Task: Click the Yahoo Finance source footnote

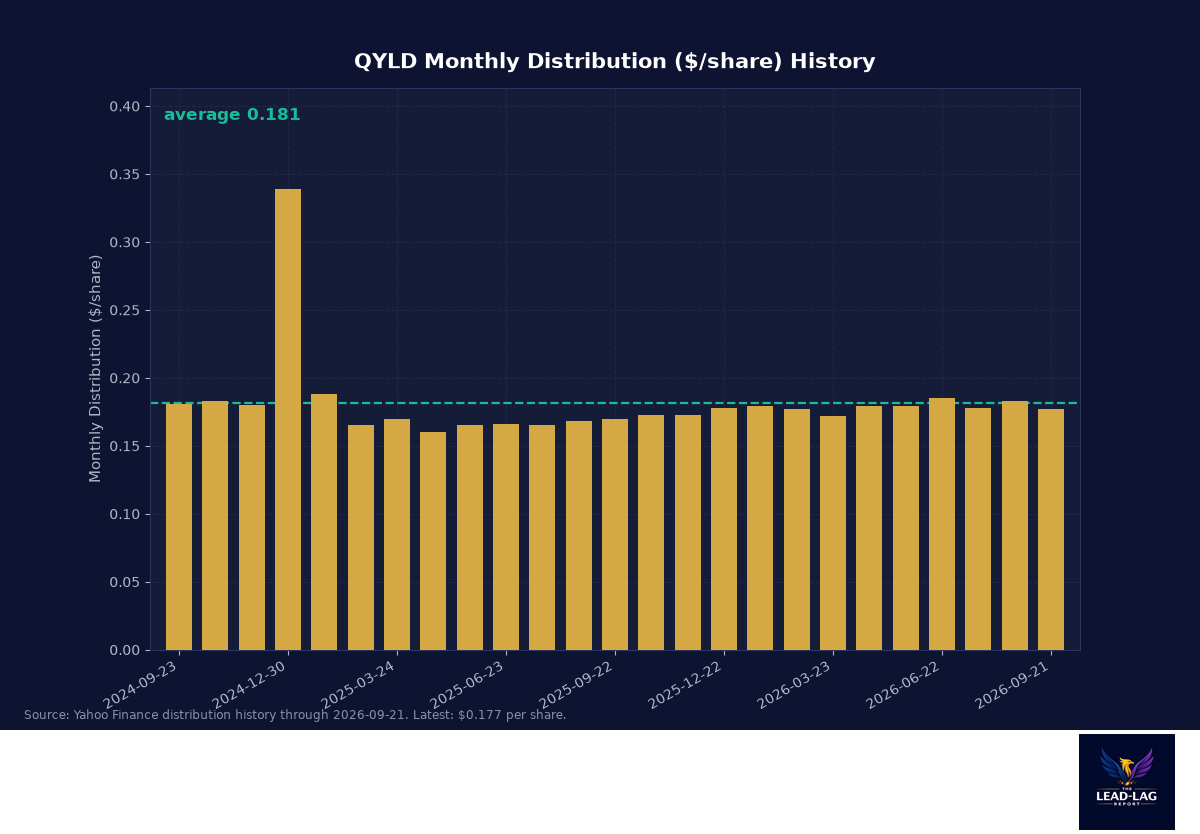Action: coord(295,715)
